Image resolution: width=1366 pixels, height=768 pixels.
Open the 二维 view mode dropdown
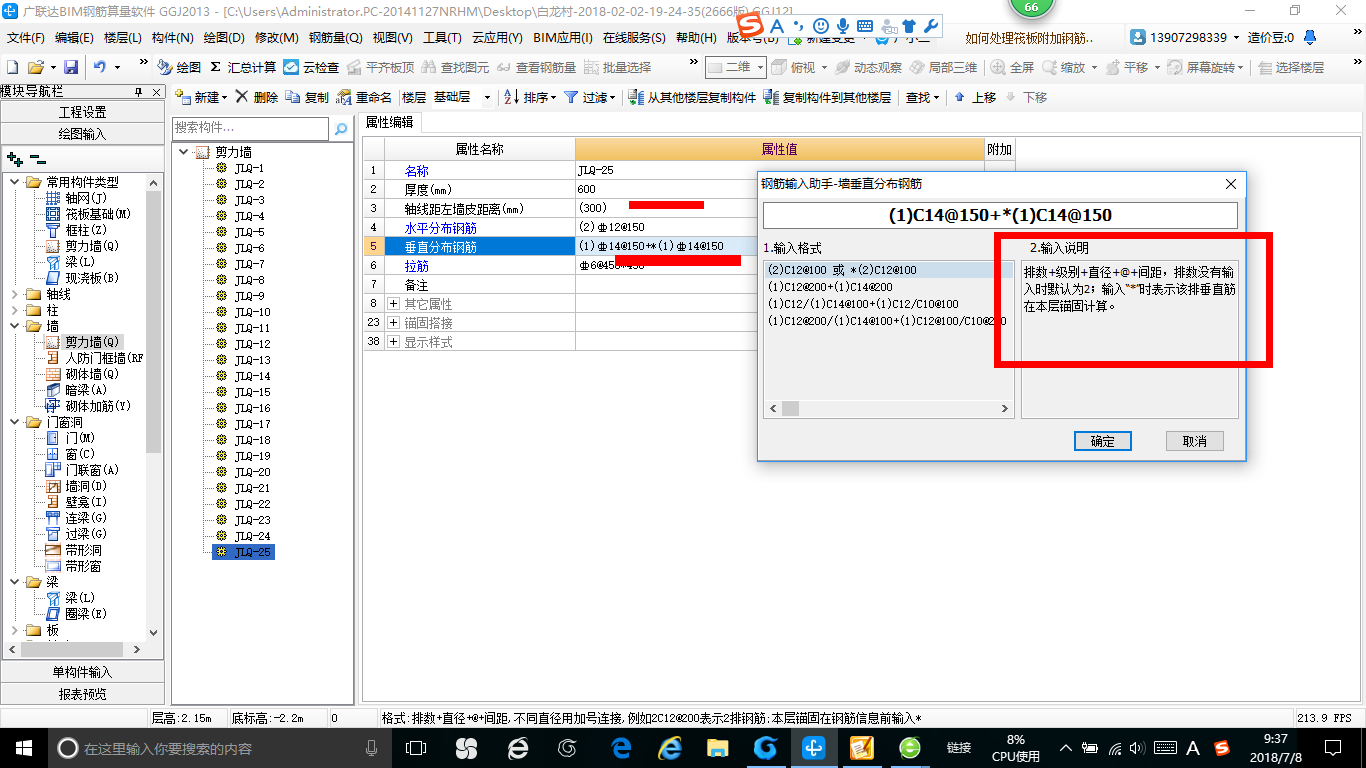coord(736,67)
